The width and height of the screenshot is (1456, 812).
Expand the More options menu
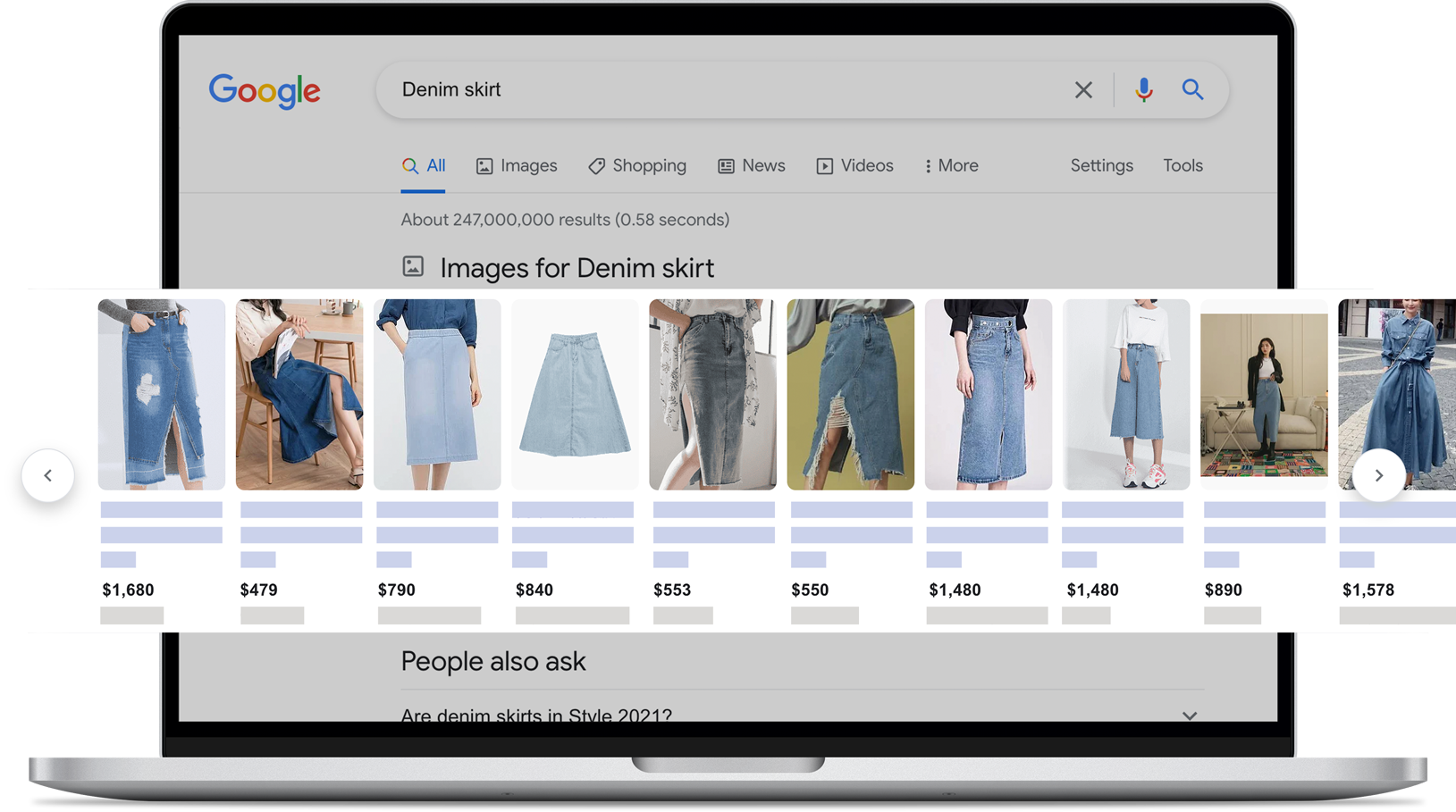pyautogui.click(x=951, y=166)
